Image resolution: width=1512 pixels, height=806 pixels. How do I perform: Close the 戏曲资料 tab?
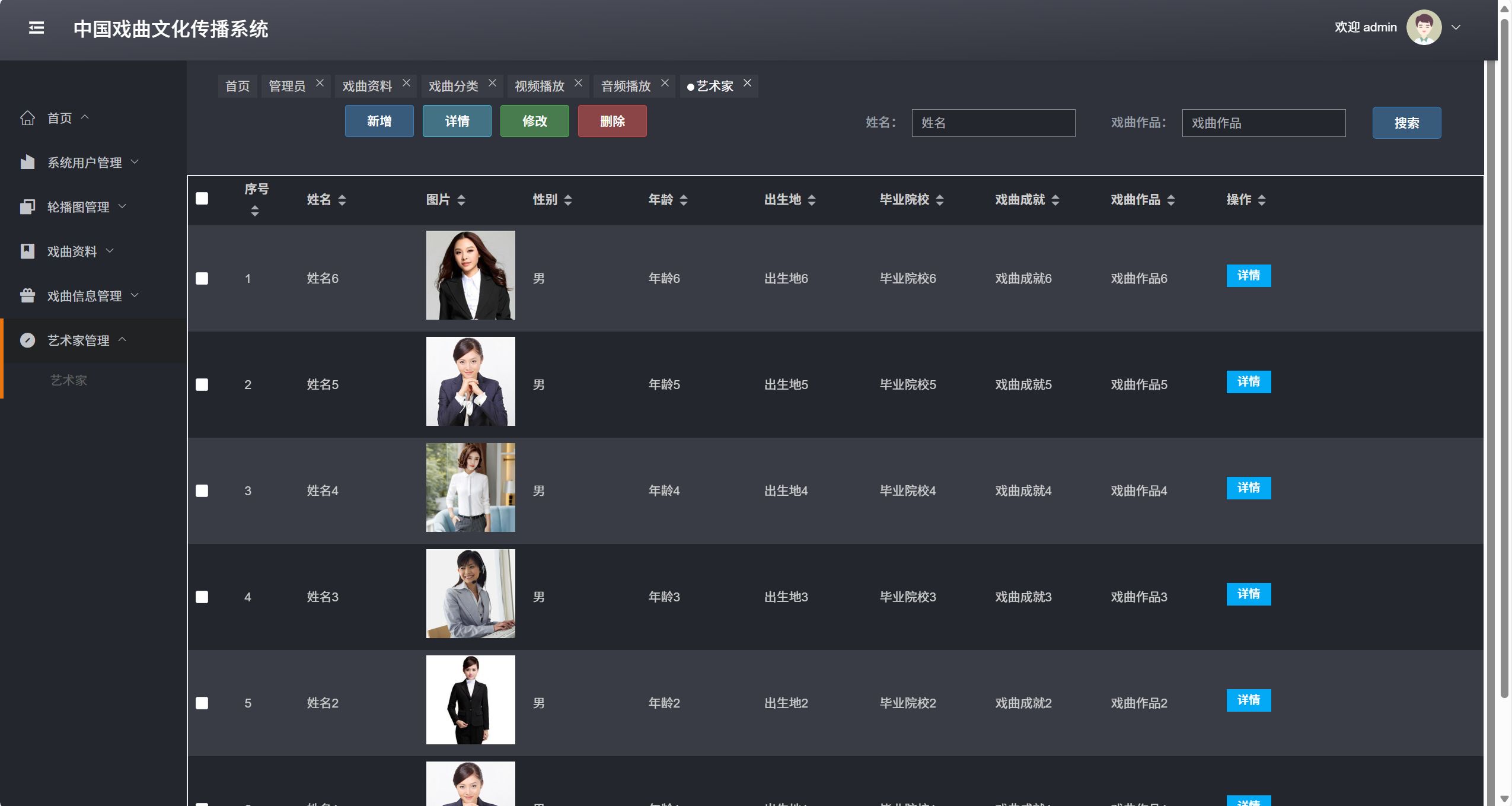click(406, 83)
